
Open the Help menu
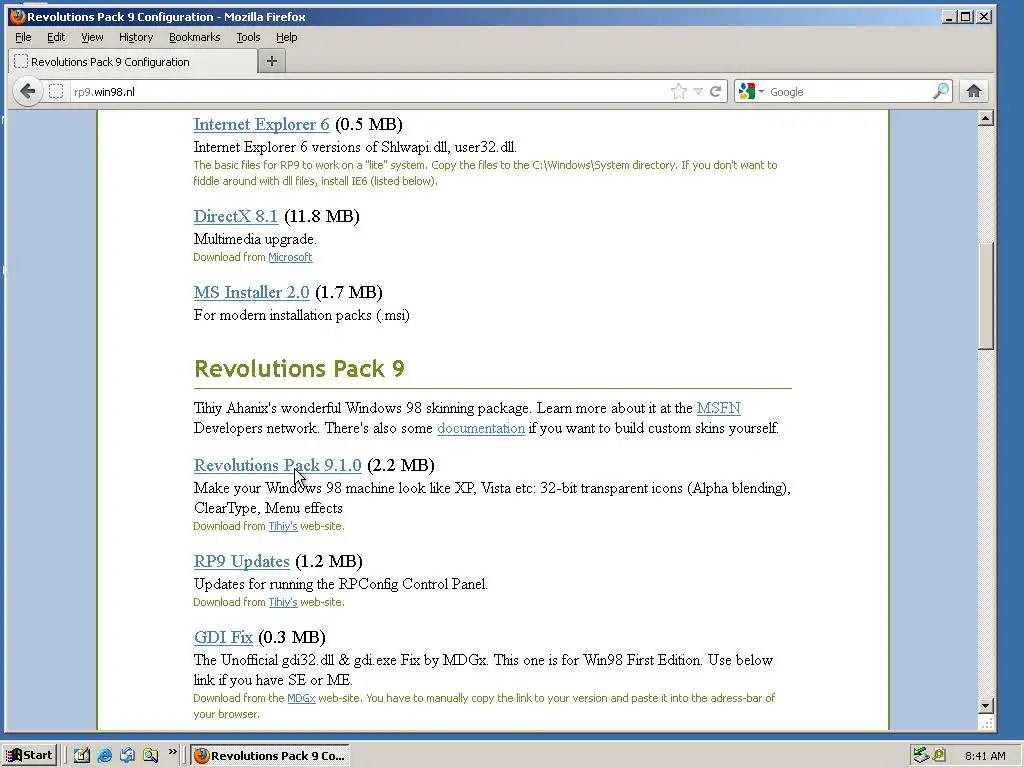tap(286, 37)
